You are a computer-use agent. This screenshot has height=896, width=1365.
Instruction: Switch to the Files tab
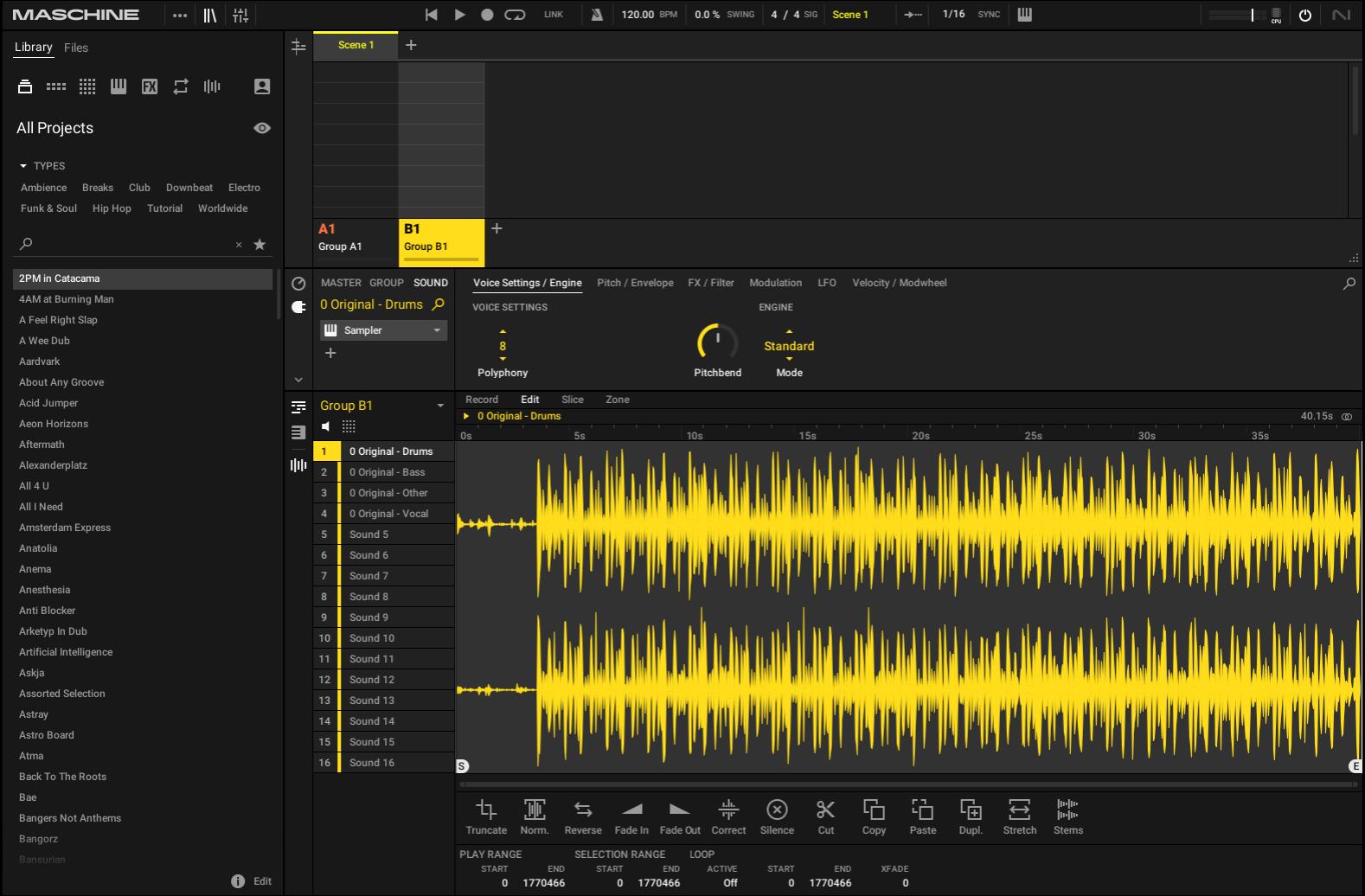click(76, 48)
